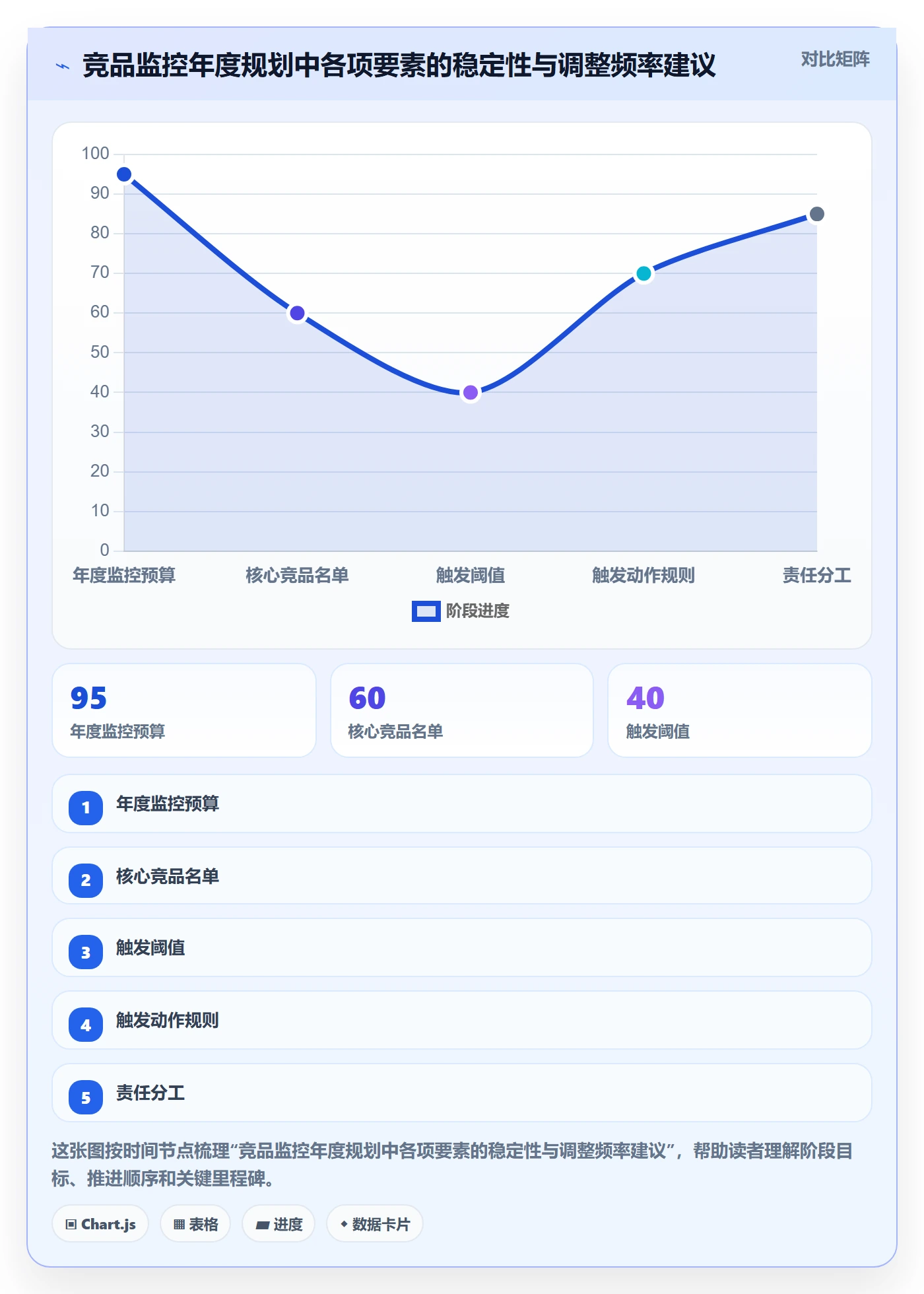Select the 触发动作规则 list row text
This screenshot has height=1294, width=924.
(x=168, y=1021)
